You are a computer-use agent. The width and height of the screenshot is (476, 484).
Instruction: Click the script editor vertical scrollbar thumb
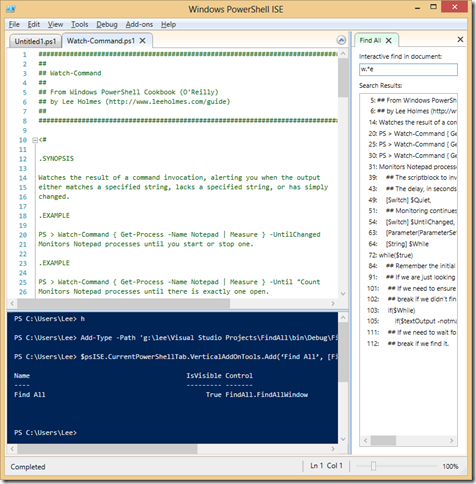pos(343,78)
